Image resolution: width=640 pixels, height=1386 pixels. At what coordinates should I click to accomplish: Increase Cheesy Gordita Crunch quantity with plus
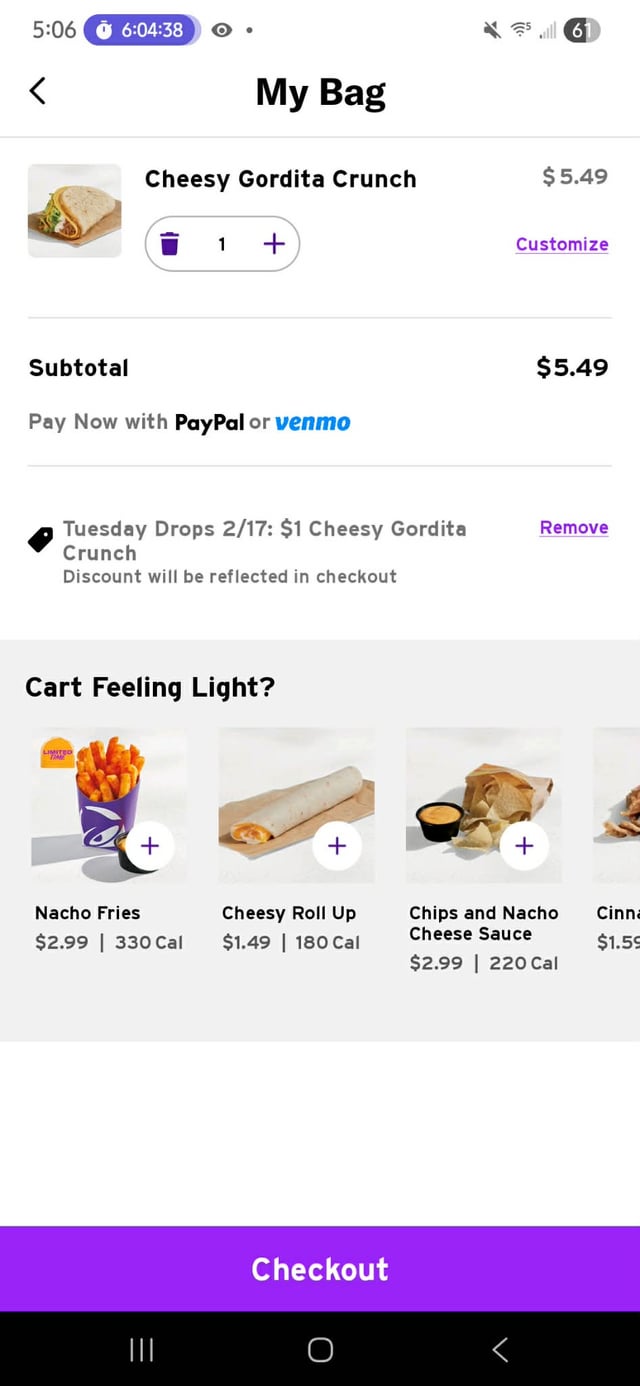pyautogui.click(x=274, y=244)
